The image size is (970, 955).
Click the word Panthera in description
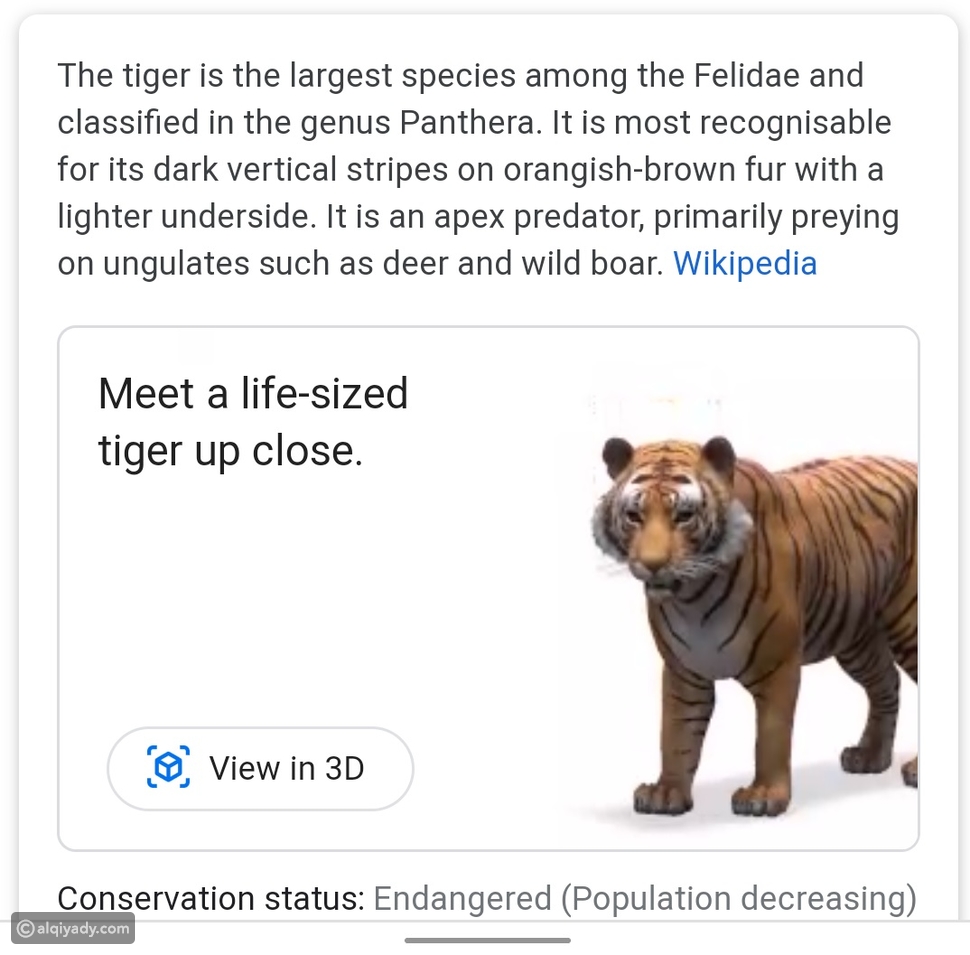(466, 122)
